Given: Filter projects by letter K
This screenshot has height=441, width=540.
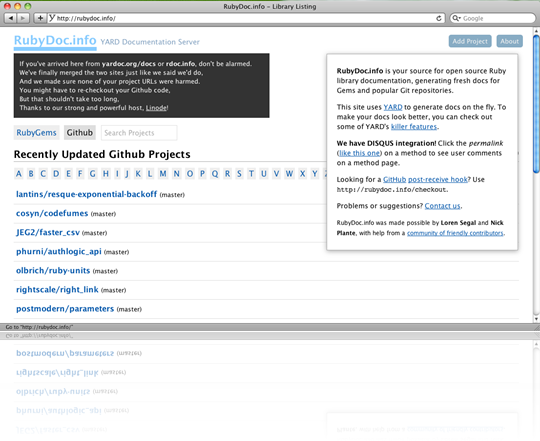Looking at the screenshot, I should 138,174.
